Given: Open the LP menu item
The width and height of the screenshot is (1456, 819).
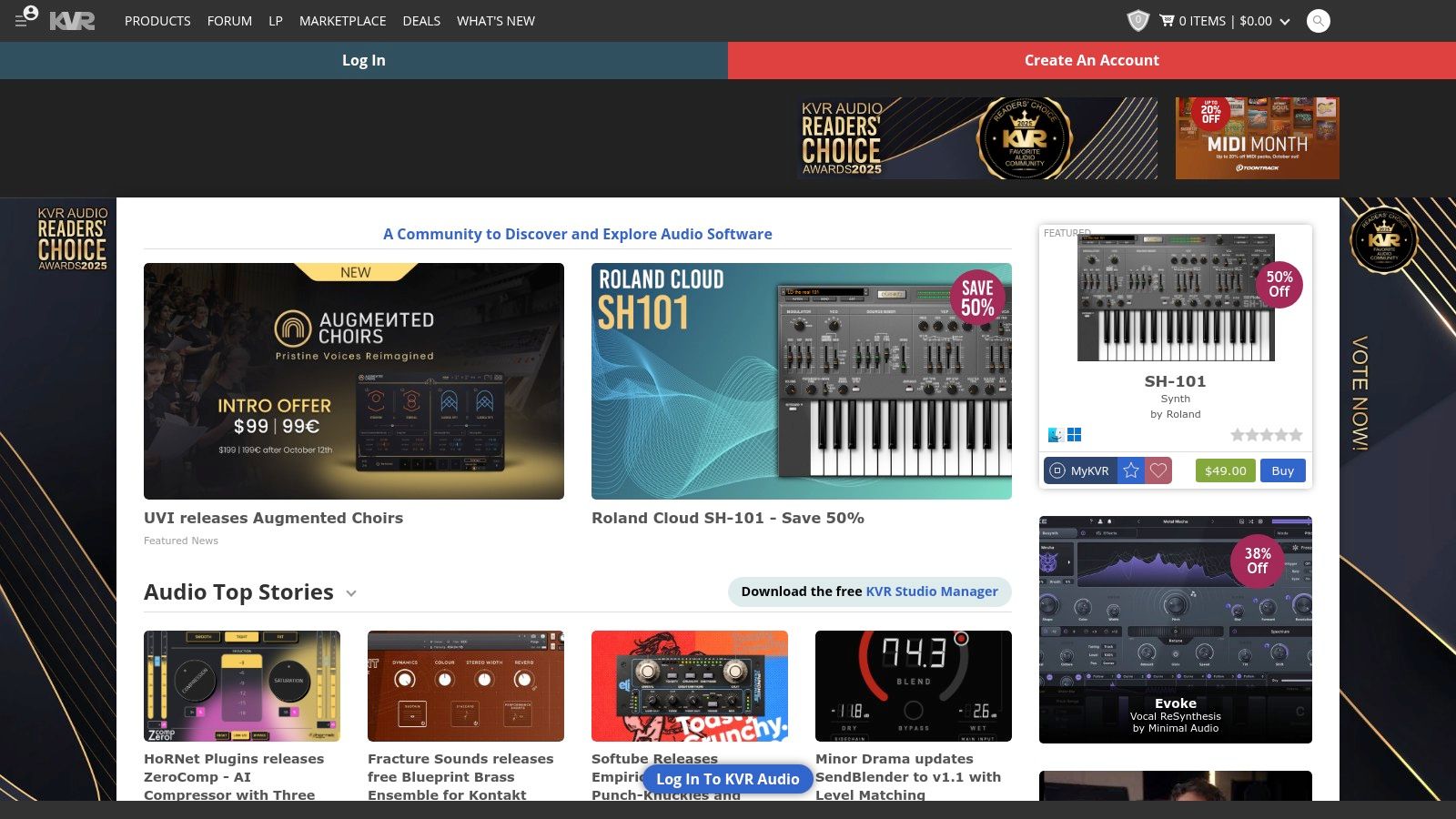Looking at the screenshot, I should tap(276, 21).
